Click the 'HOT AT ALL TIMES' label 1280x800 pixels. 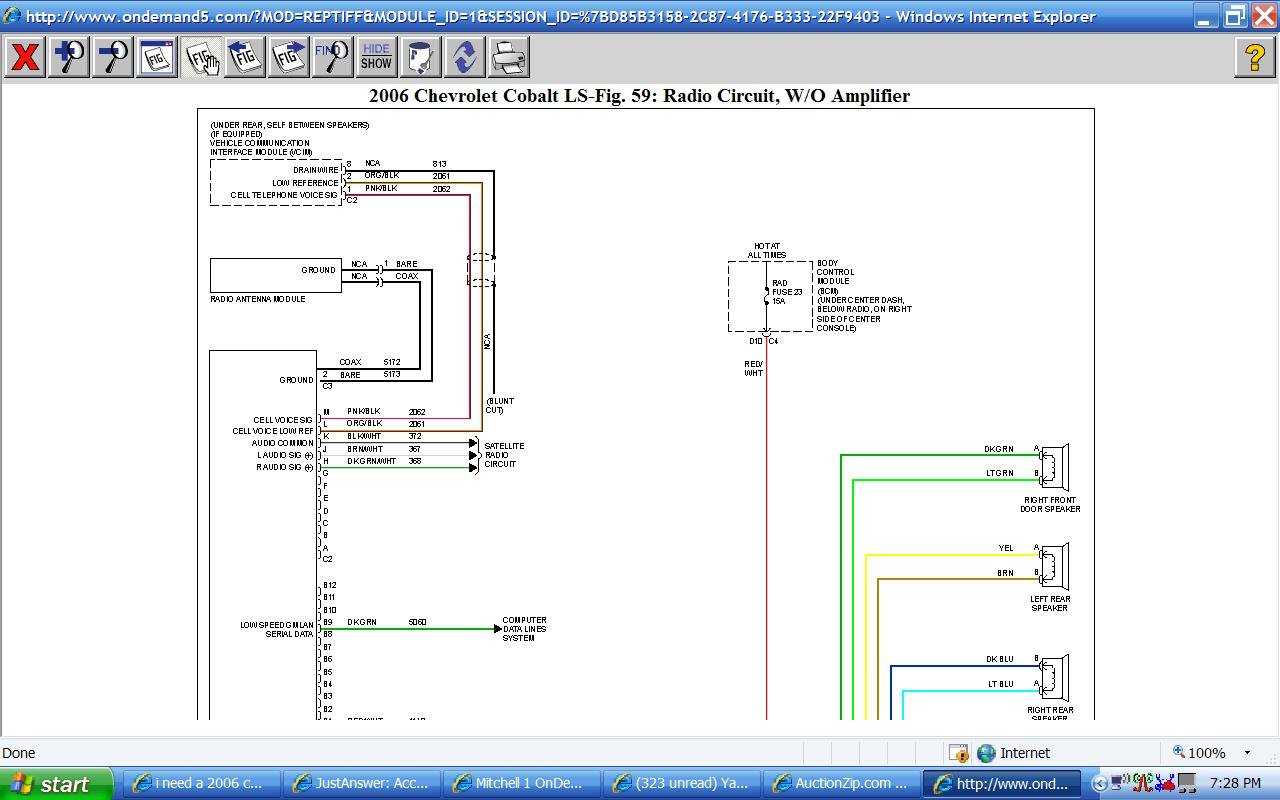[767, 250]
